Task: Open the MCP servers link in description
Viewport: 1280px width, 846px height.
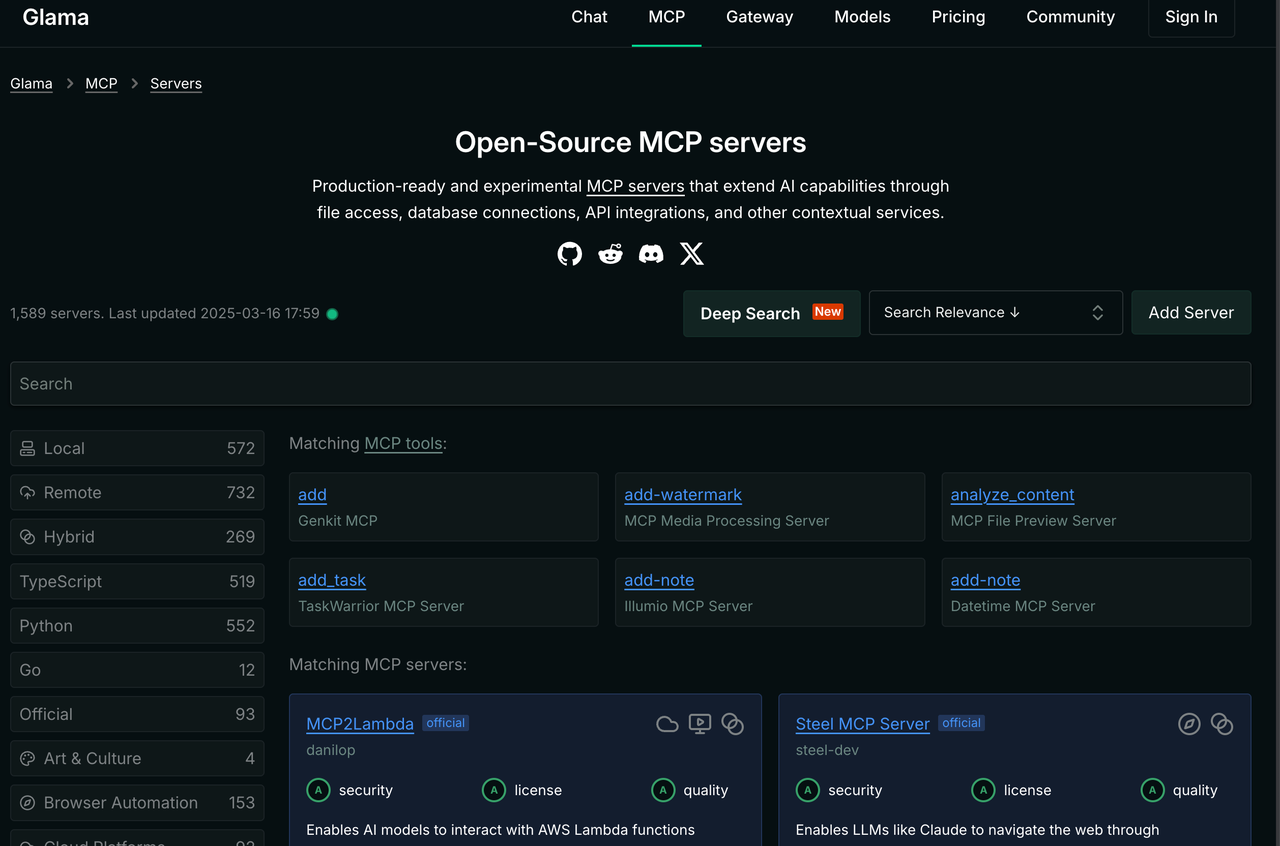Action: pos(636,186)
